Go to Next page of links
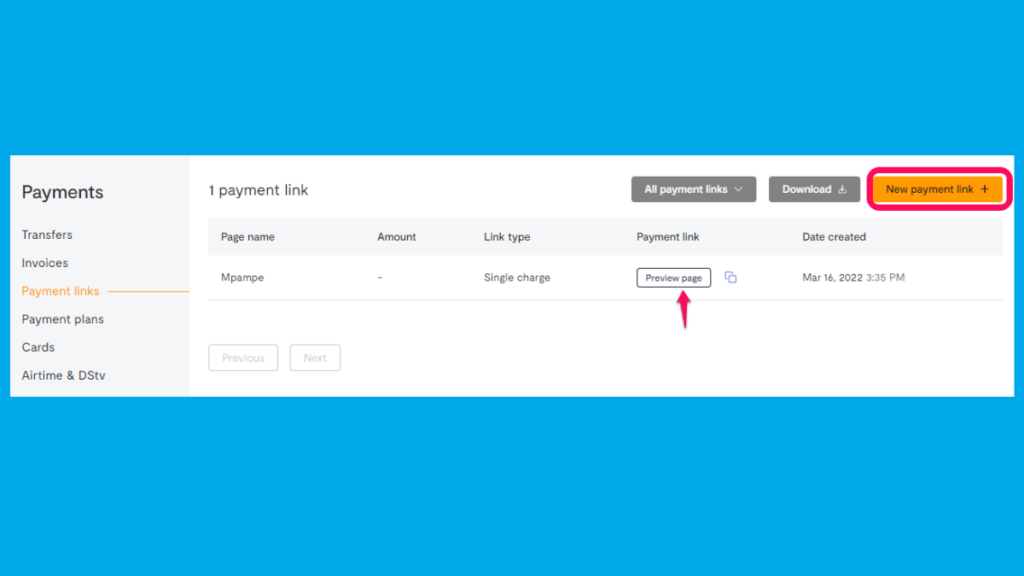The width and height of the screenshot is (1024, 576). (315, 358)
